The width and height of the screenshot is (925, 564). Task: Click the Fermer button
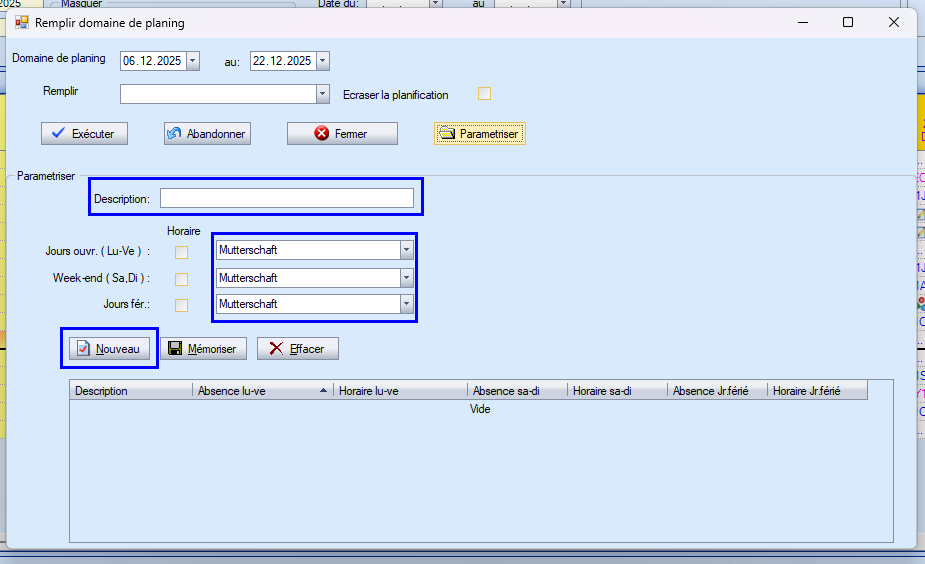(x=342, y=134)
